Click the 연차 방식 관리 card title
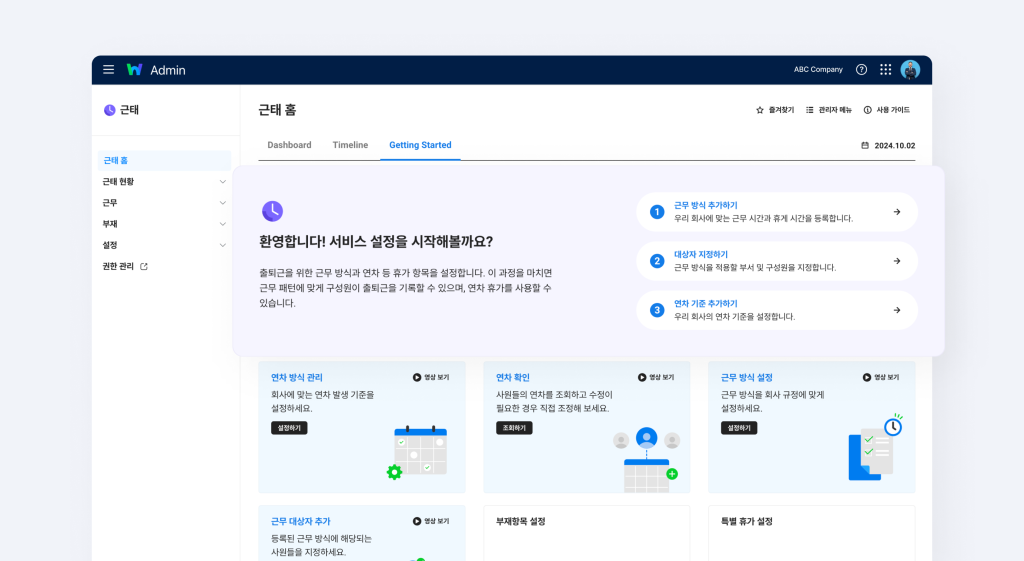Screen dimensions: 1024x561 click(x=296, y=377)
